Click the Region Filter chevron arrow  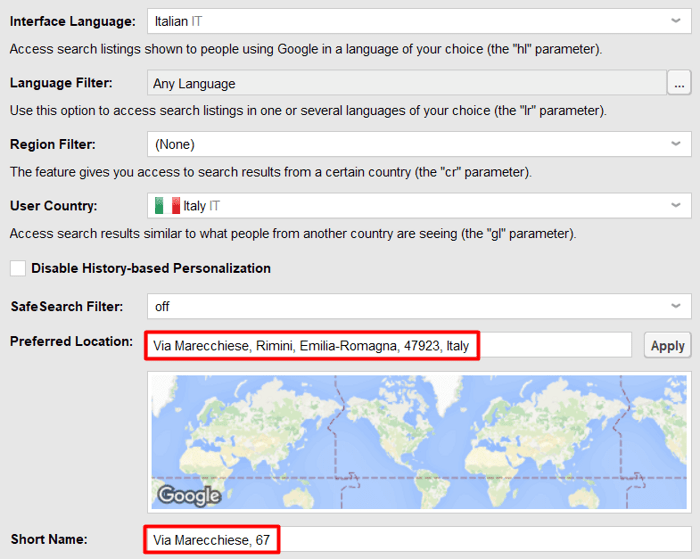point(676,145)
